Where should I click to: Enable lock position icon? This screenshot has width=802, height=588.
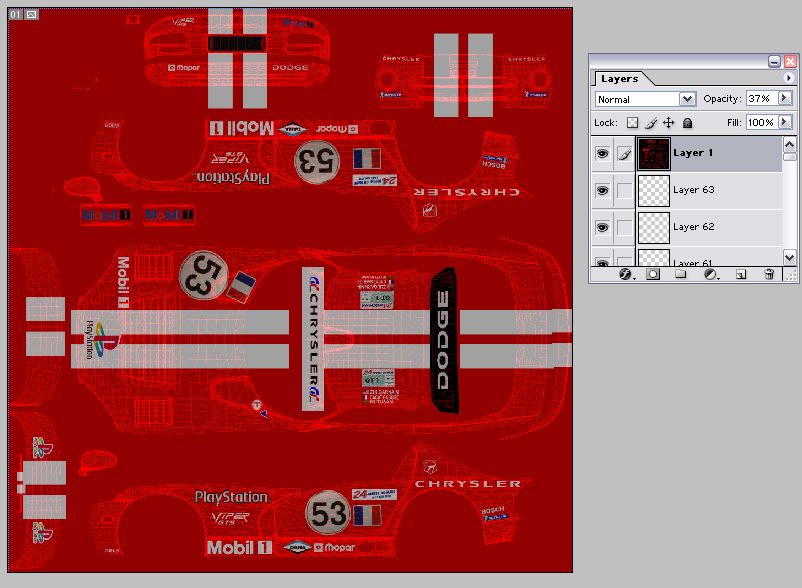(668, 122)
